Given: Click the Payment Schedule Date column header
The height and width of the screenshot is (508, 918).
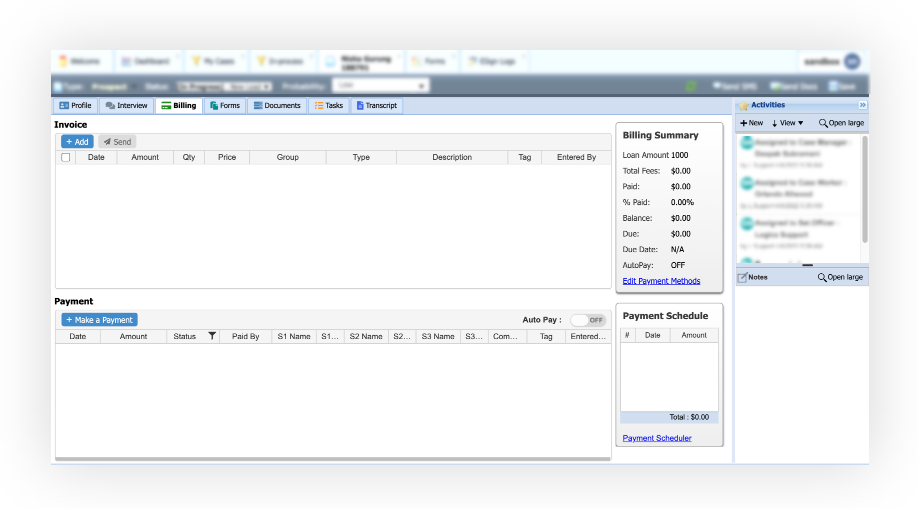Looking at the screenshot, I should (x=652, y=335).
